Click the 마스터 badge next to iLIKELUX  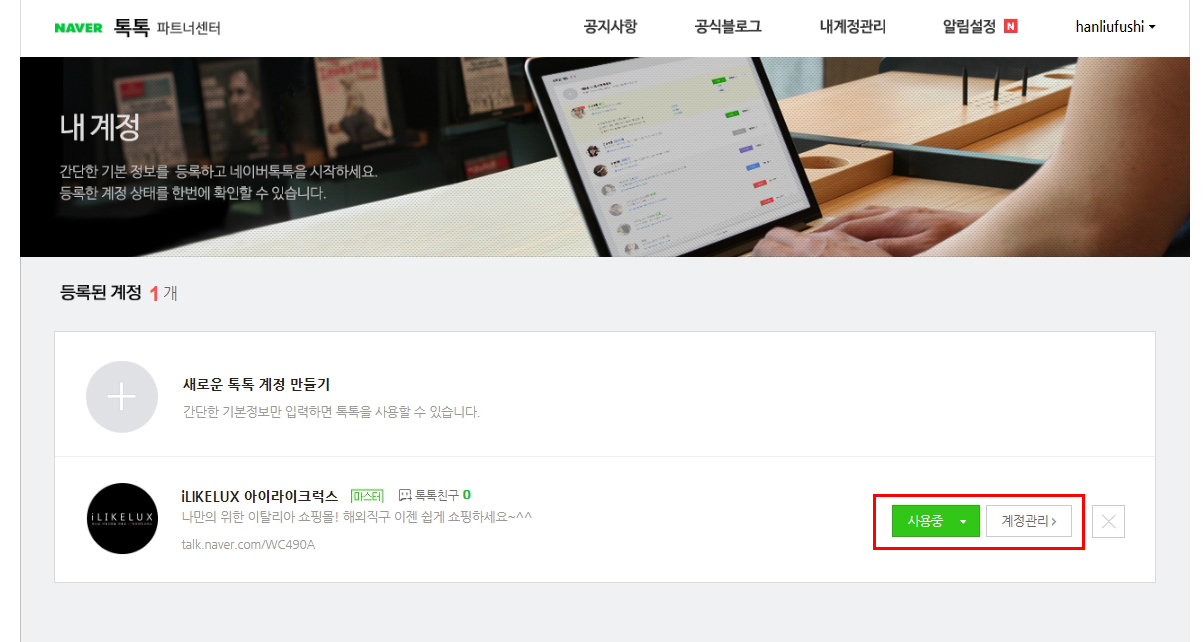(x=367, y=495)
